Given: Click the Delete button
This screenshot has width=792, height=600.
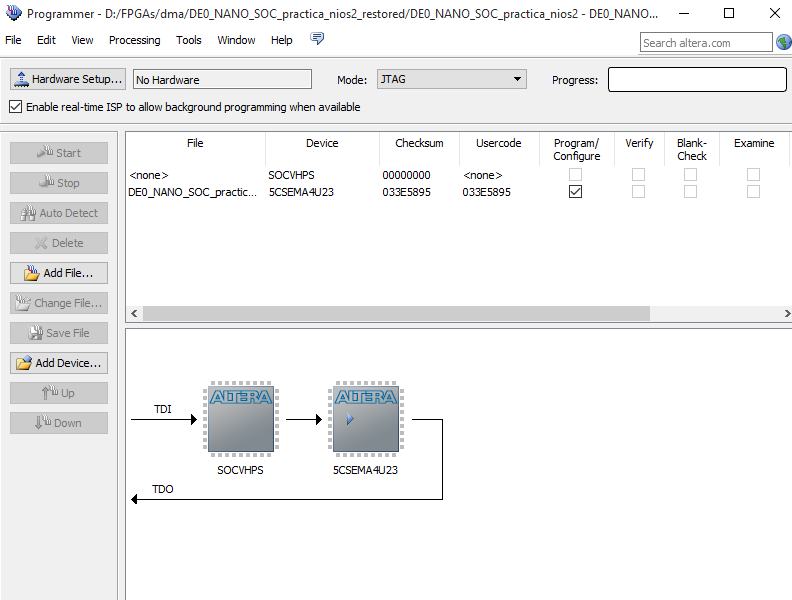Looking at the screenshot, I should coord(59,243).
